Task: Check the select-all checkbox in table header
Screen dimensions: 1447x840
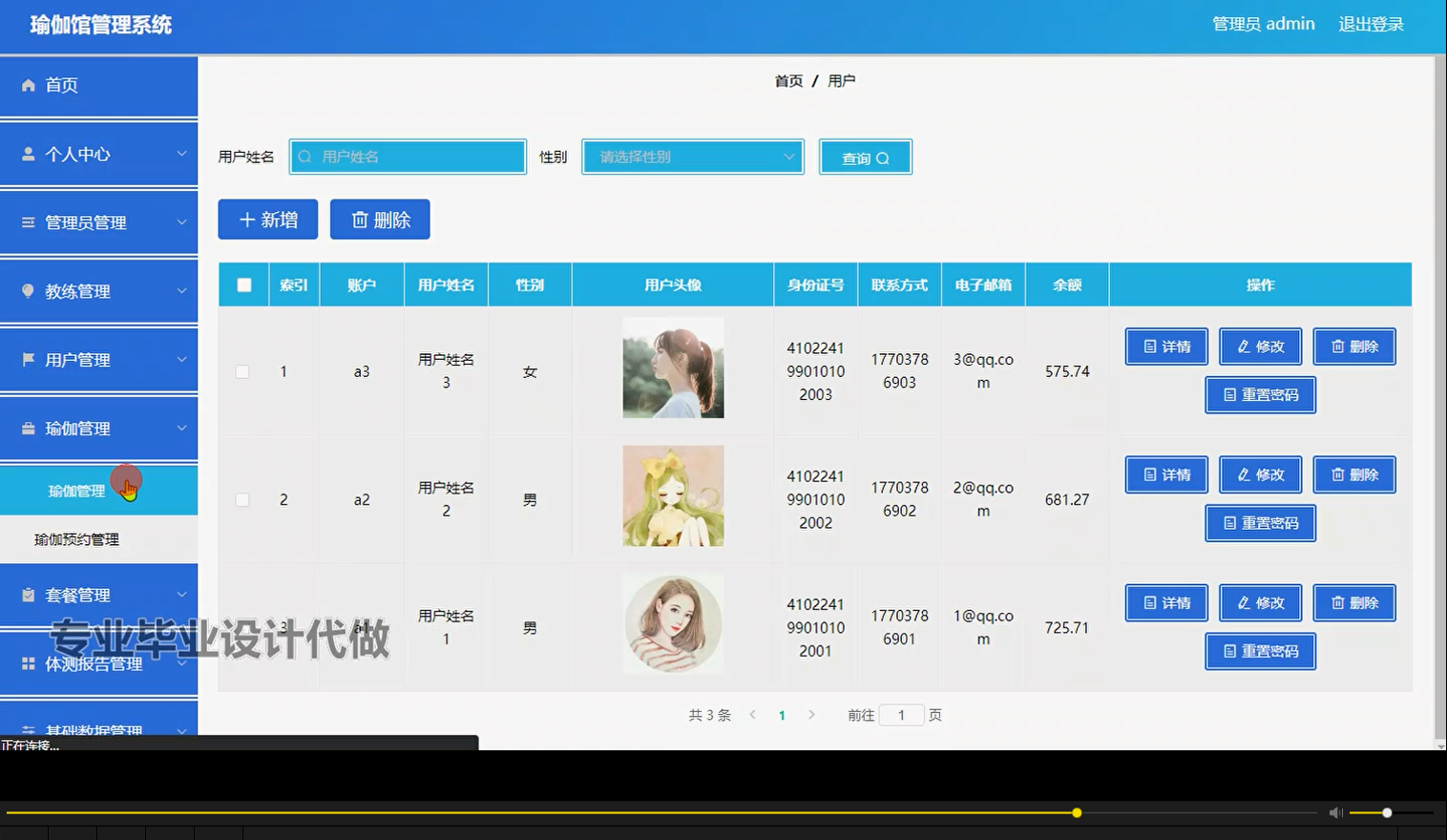Action: coord(242,283)
